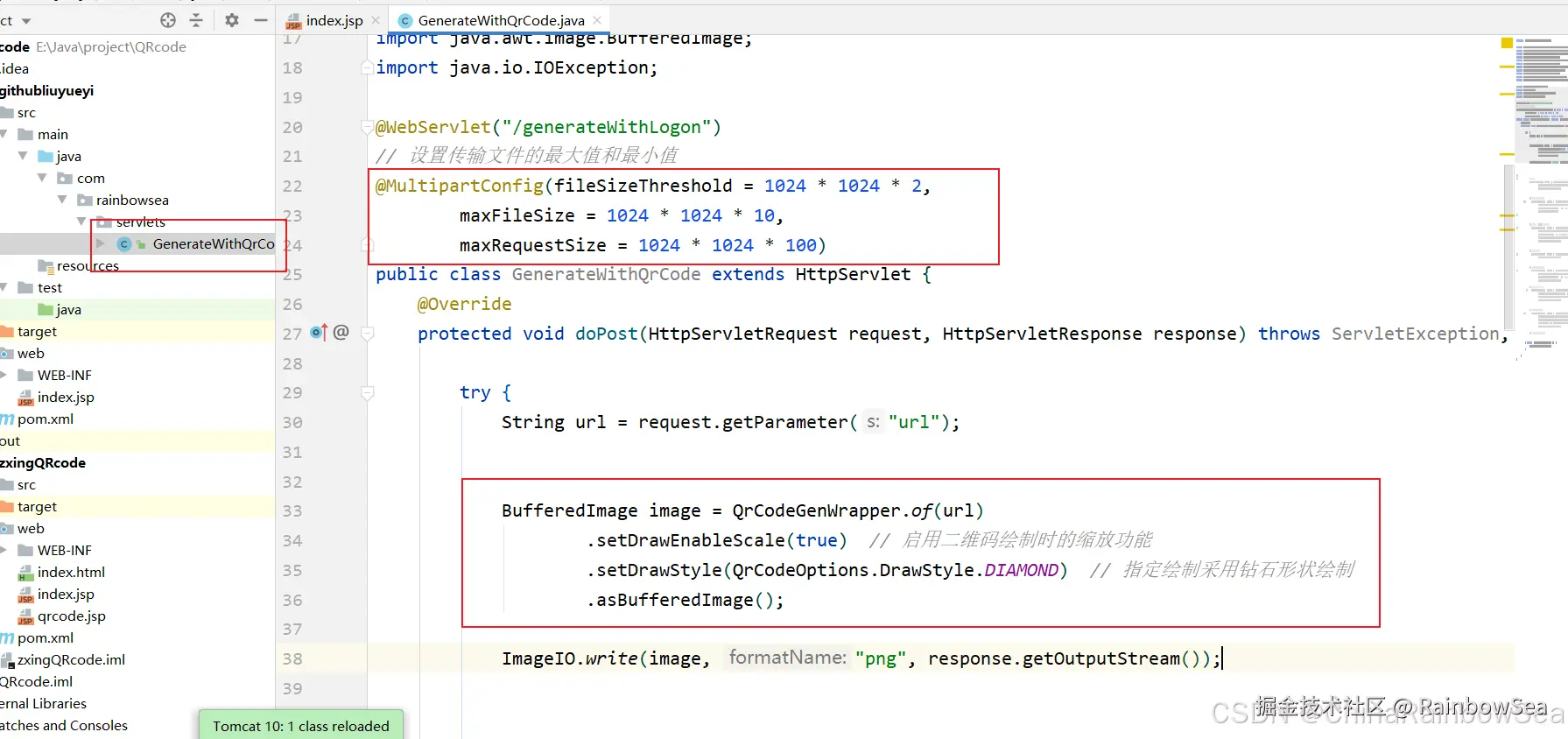Image resolution: width=1568 pixels, height=739 pixels.
Task: Click the override gutter icon on line 27
Action: pos(319,333)
